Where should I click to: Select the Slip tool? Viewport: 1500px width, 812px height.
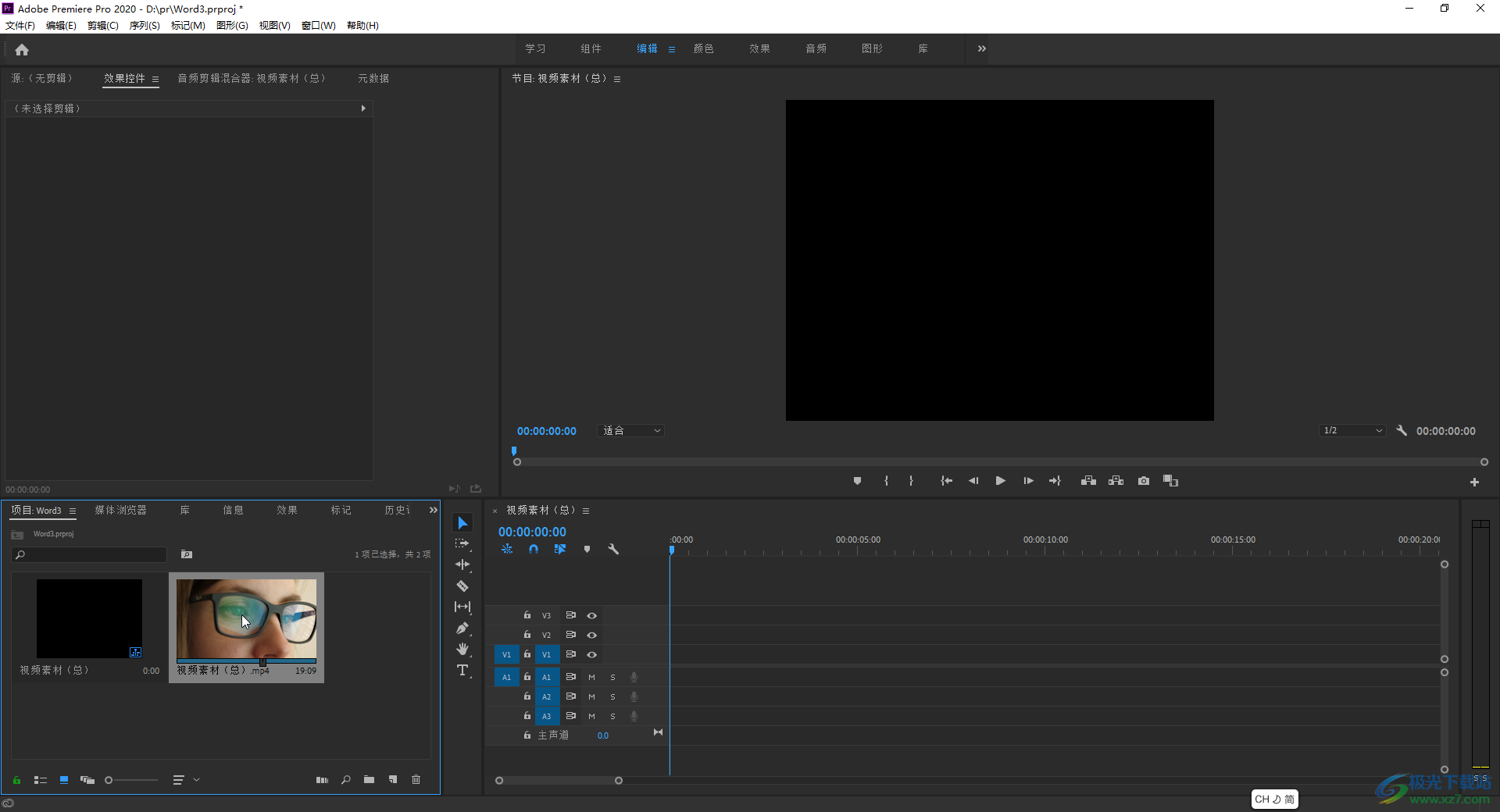(x=462, y=607)
